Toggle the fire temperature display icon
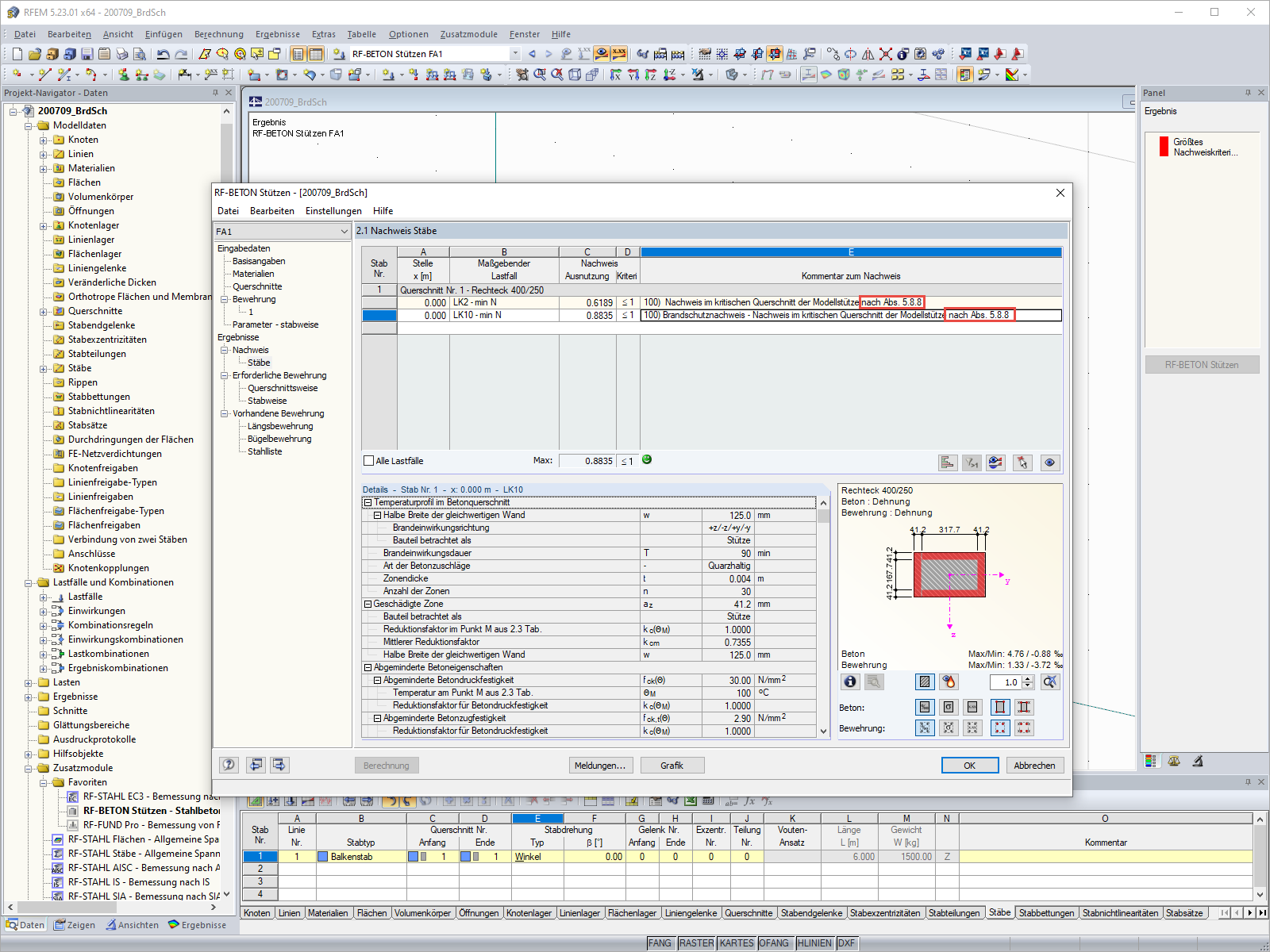This screenshot has height=952, width=1270. (949, 681)
